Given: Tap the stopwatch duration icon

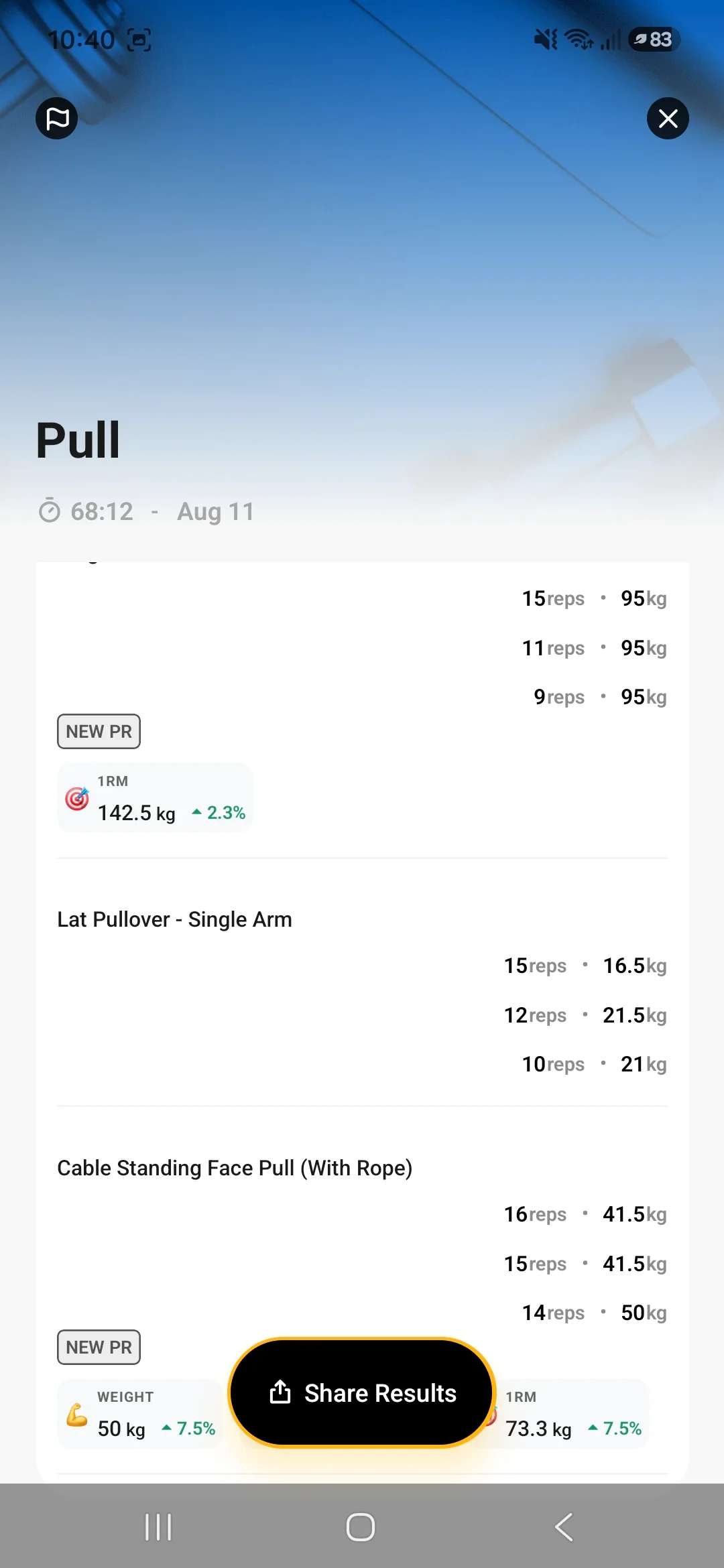Looking at the screenshot, I should (x=50, y=511).
